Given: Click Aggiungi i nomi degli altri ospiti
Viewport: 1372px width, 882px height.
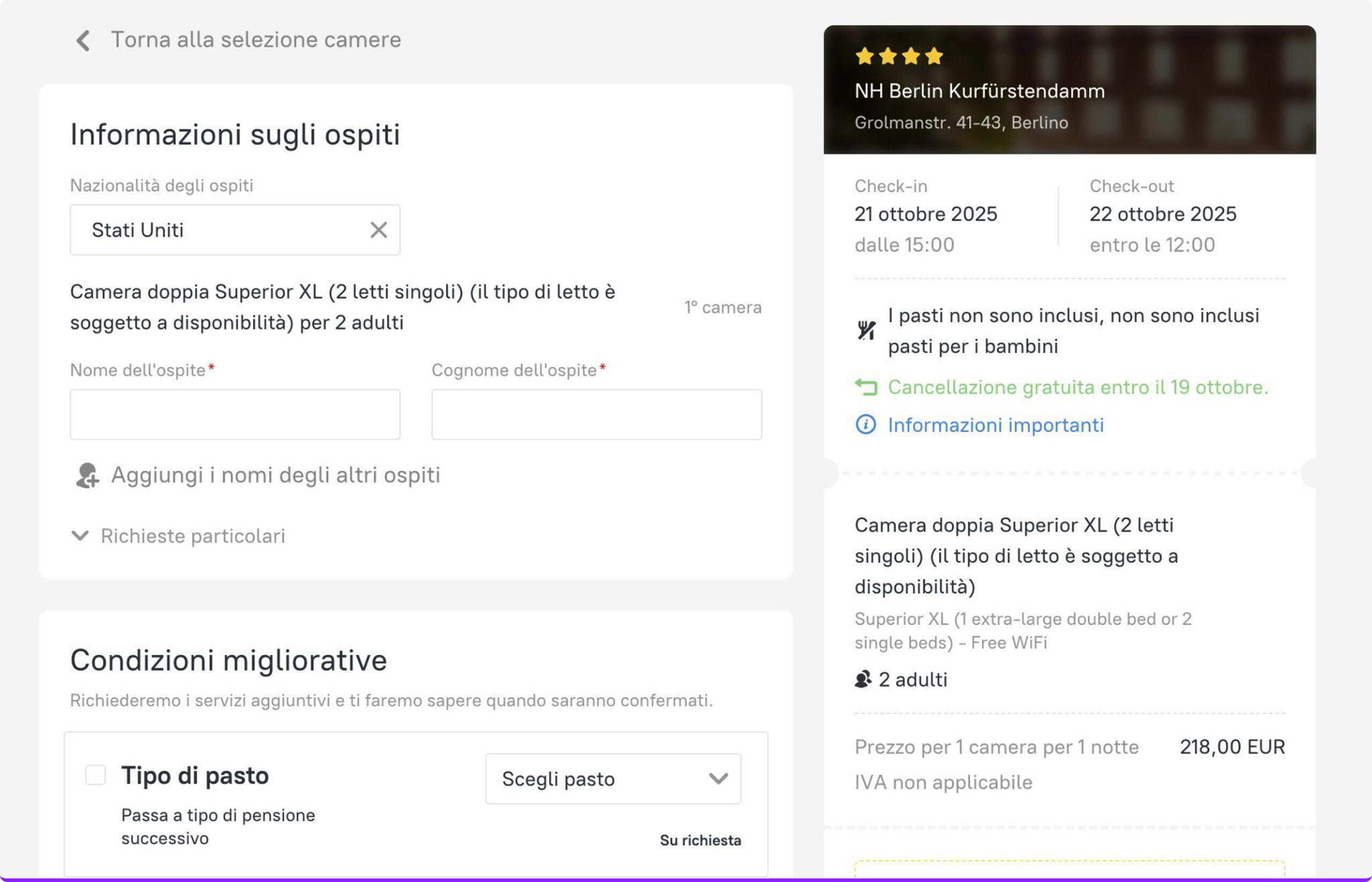Looking at the screenshot, I should (275, 476).
